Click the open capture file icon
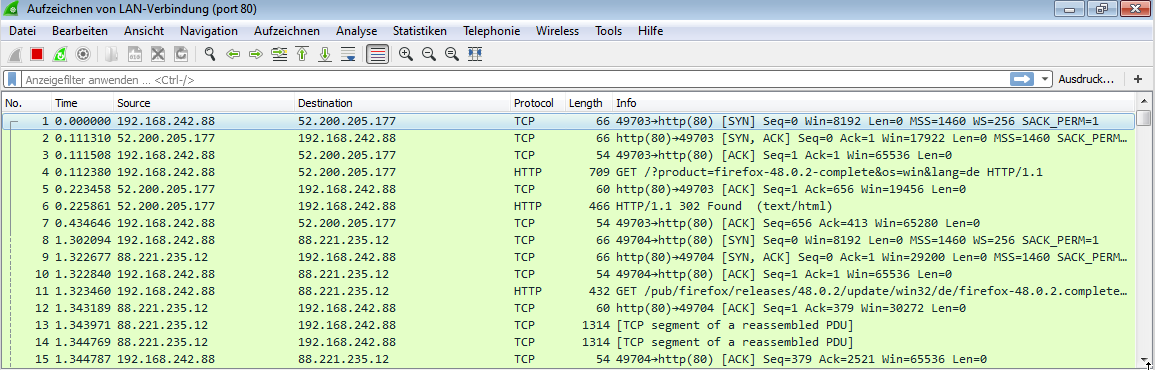 tap(112, 54)
